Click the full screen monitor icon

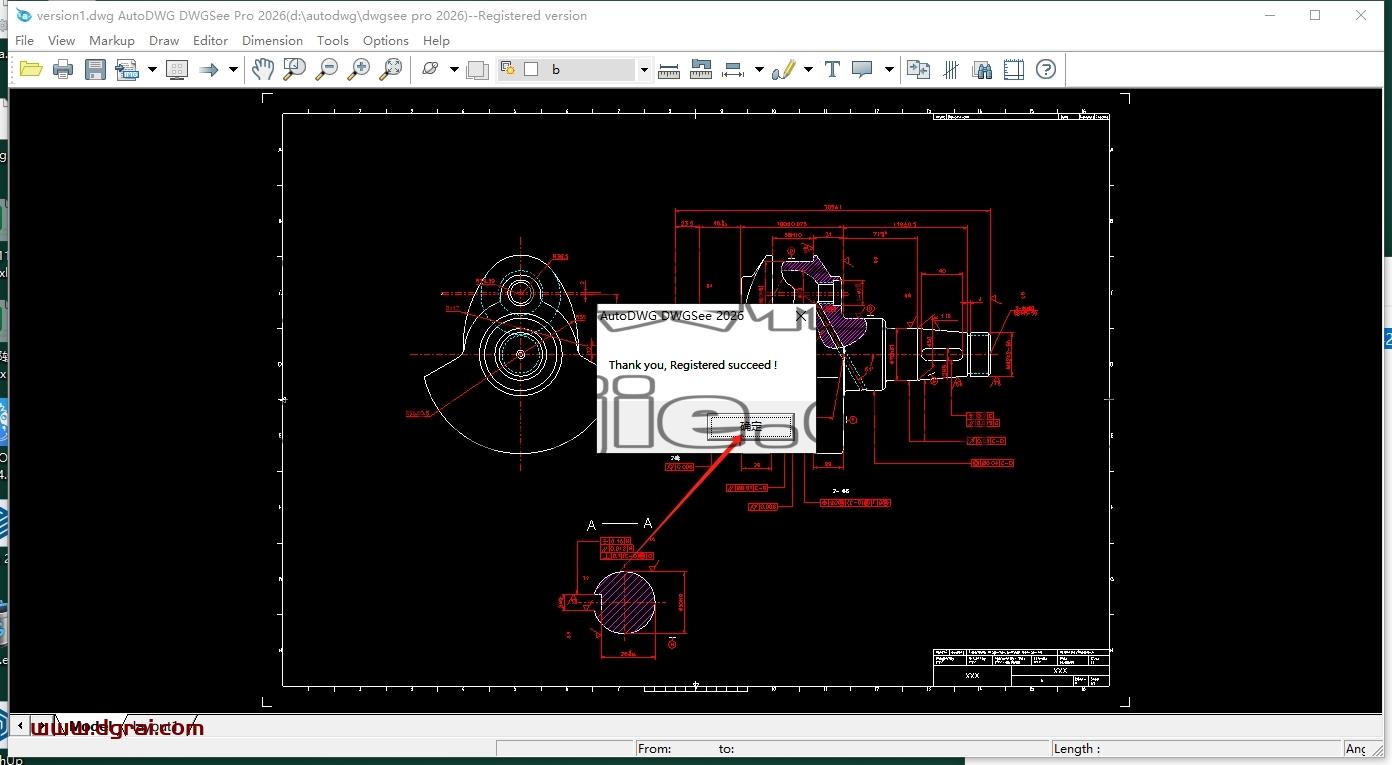(177, 69)
